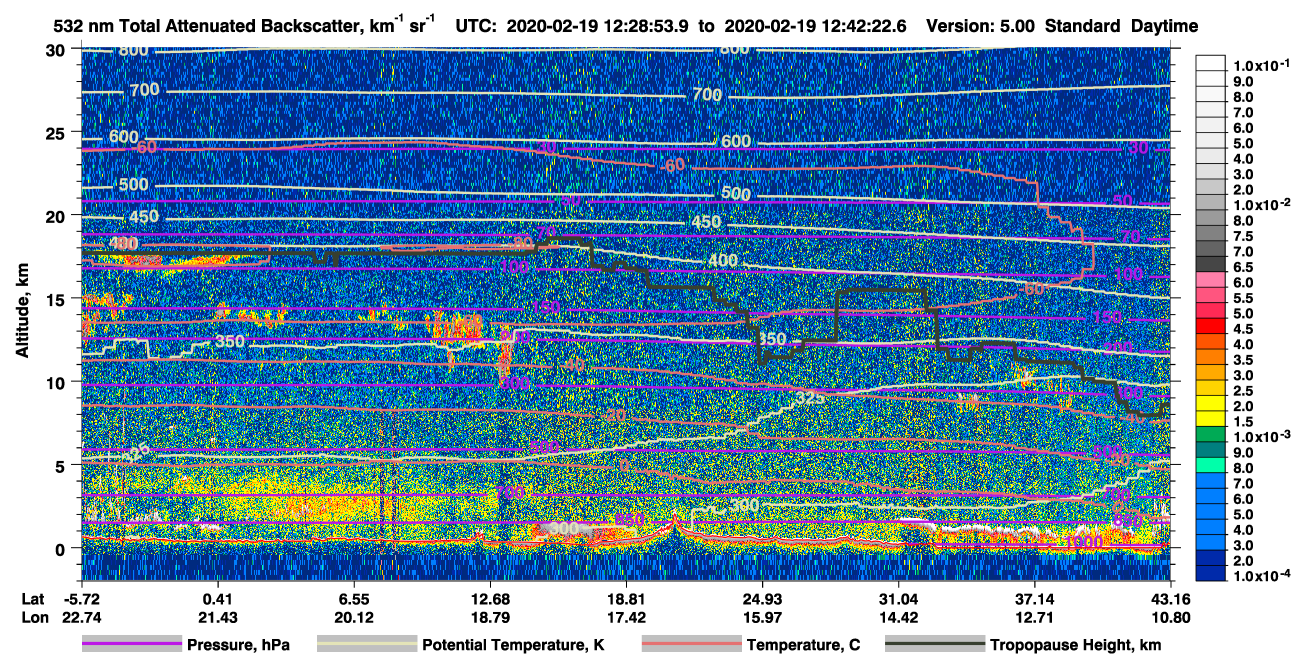Click the salmon Temperature legend line sample
The width and height of the screenshot is (1300, 667).
[x=691, y=645]
